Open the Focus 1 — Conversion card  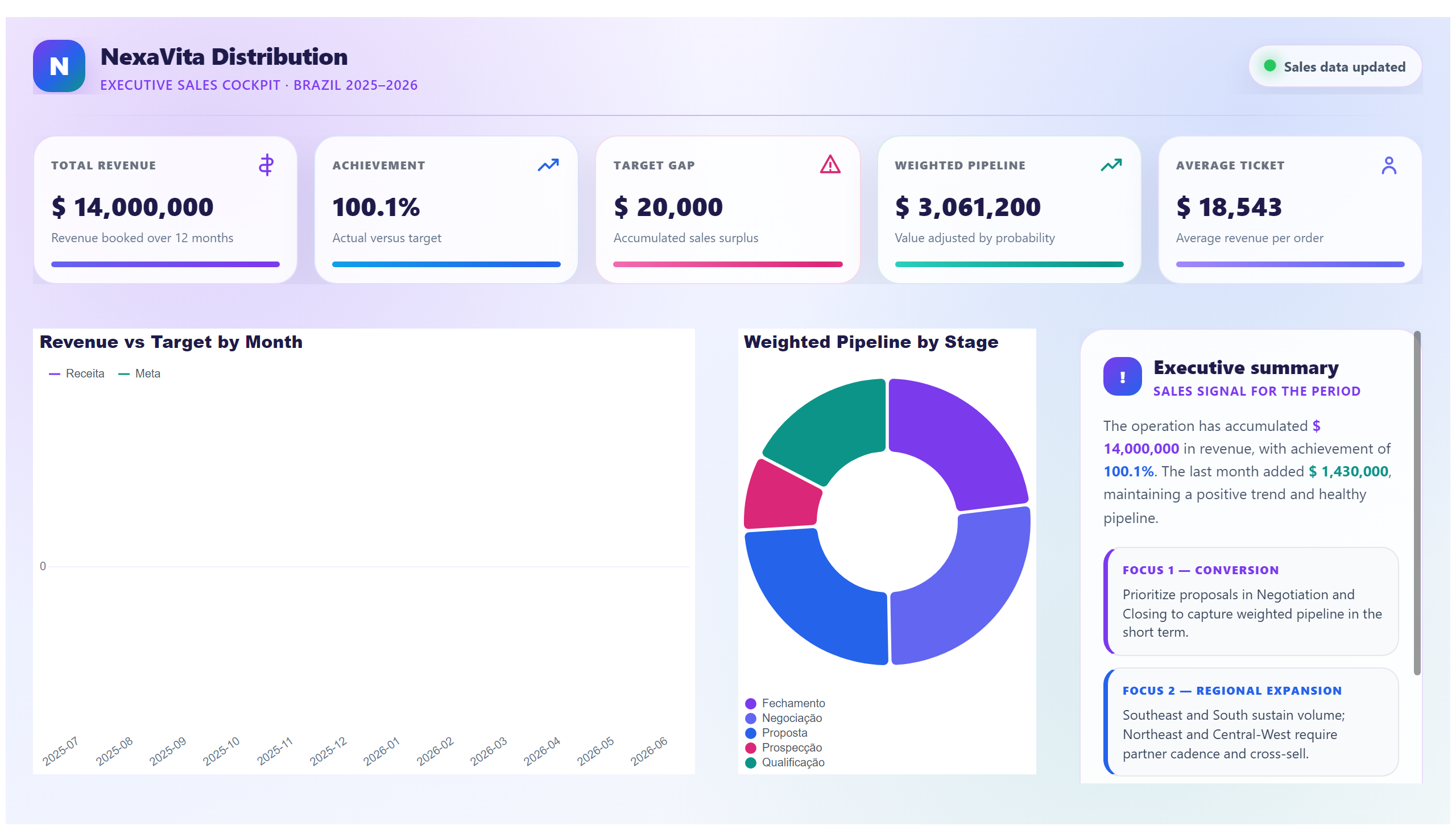(1251, 601)
